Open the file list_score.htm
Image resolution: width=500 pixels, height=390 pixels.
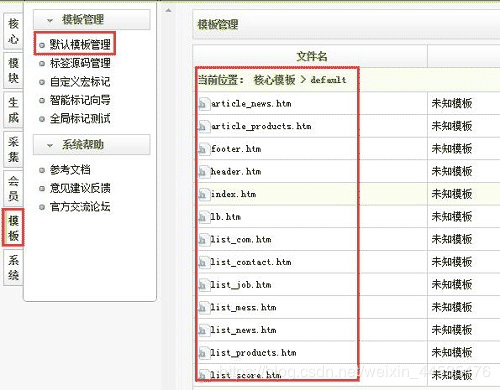pos(246,375)
